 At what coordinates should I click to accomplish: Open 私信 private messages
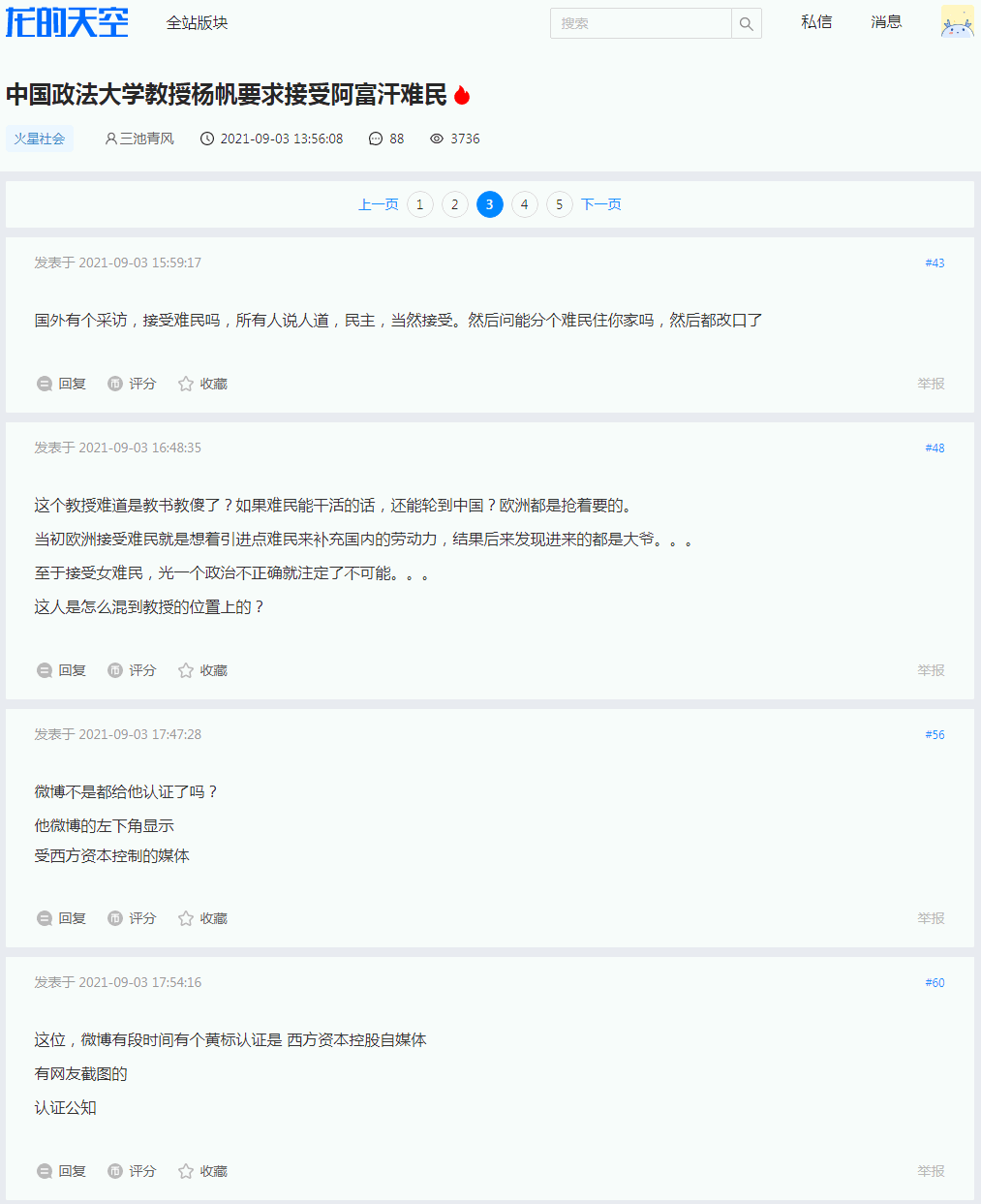816,21
